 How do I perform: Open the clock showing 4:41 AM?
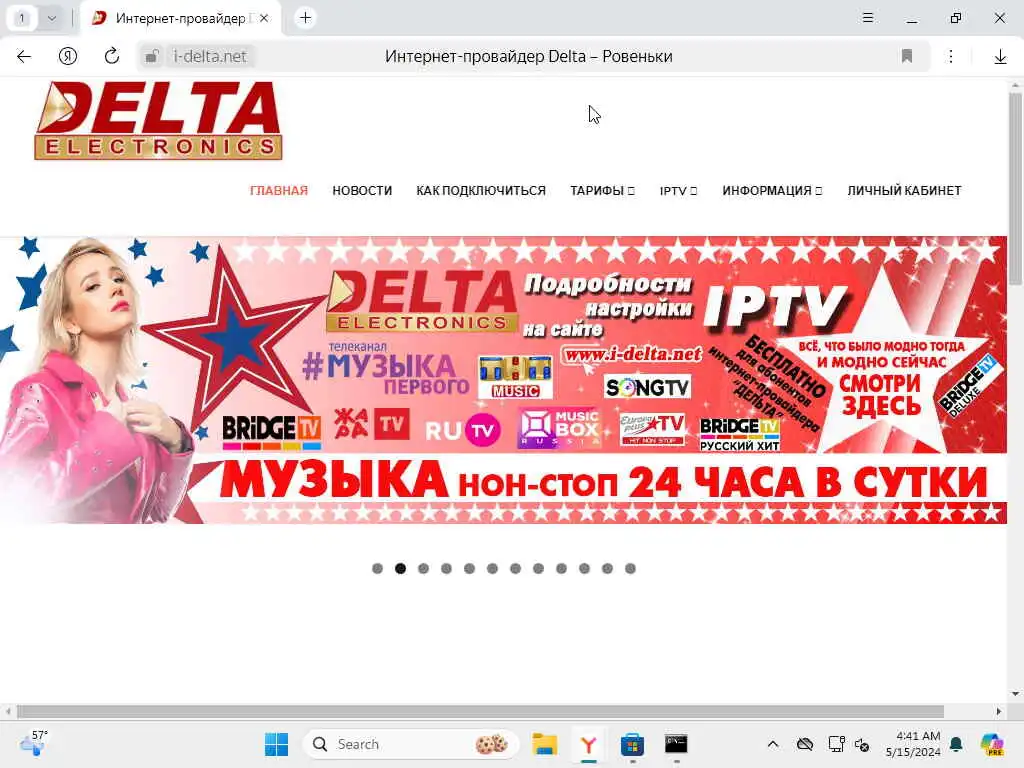[913, 744]
